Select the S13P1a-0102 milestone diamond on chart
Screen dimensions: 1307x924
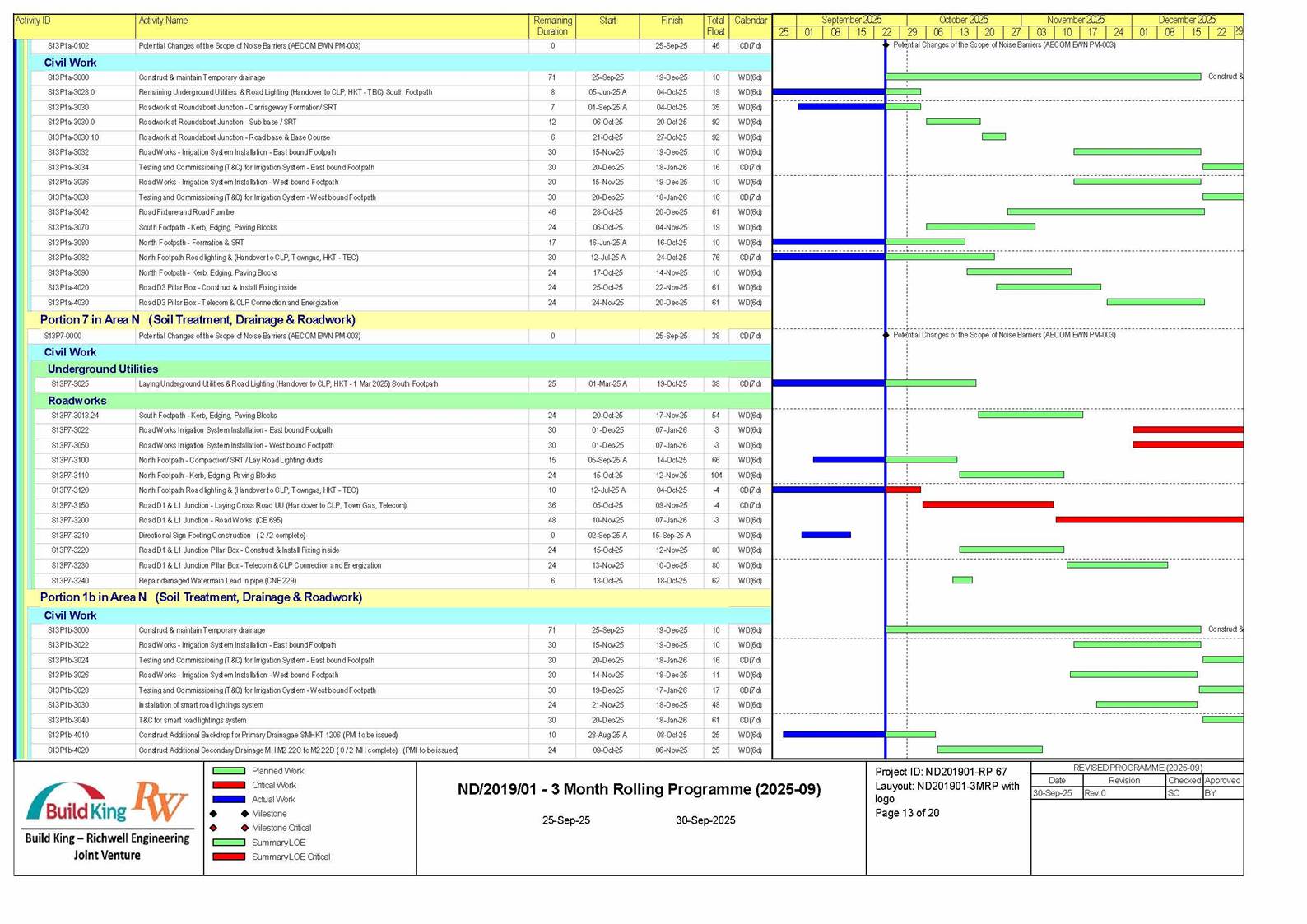tap(886, 45)
